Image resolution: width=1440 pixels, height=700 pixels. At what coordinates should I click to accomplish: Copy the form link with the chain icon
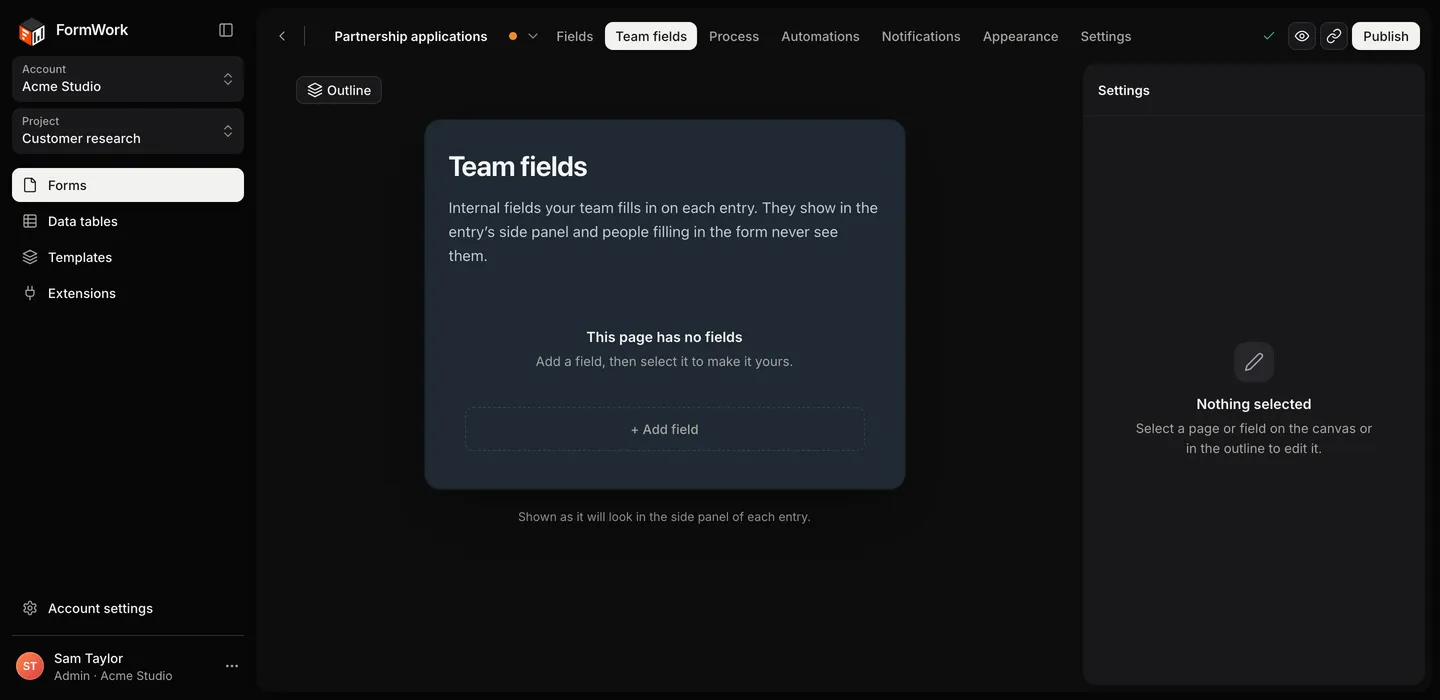tap(1334, 36)
